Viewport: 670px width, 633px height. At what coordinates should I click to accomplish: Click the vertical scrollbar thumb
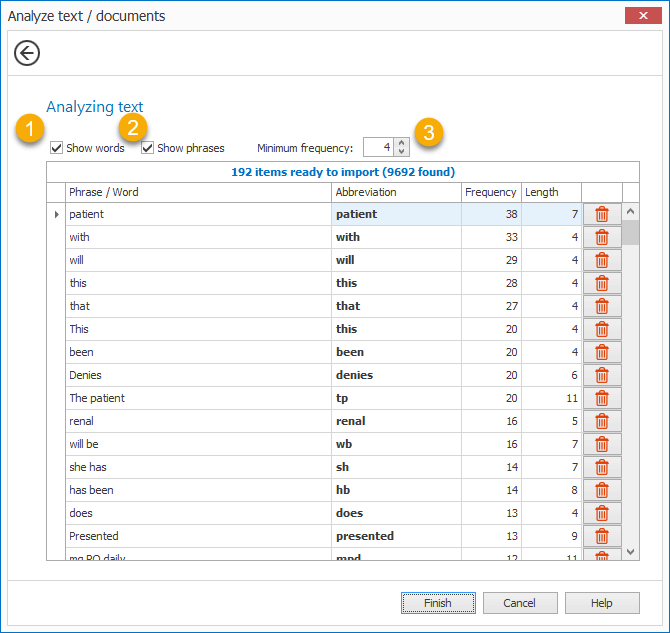coord(630,233)
